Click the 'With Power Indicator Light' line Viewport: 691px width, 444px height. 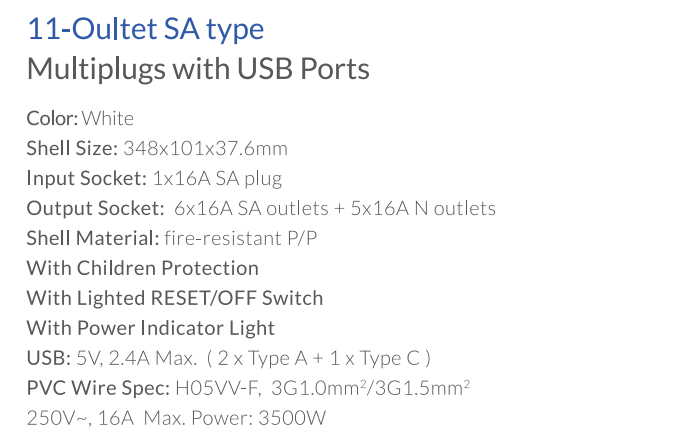[151, 328]
